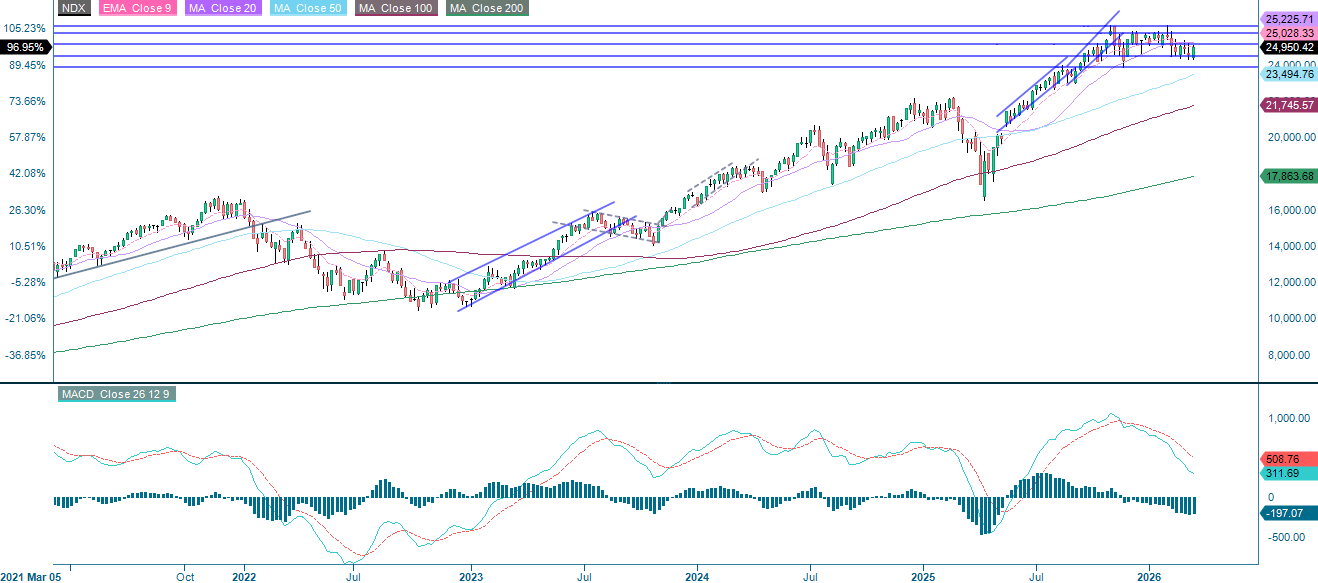Click the pink 25,028.33 EMA price badge
Image resolution: width=1318 pixels, height=583 pixels.
click(1288, 31)
